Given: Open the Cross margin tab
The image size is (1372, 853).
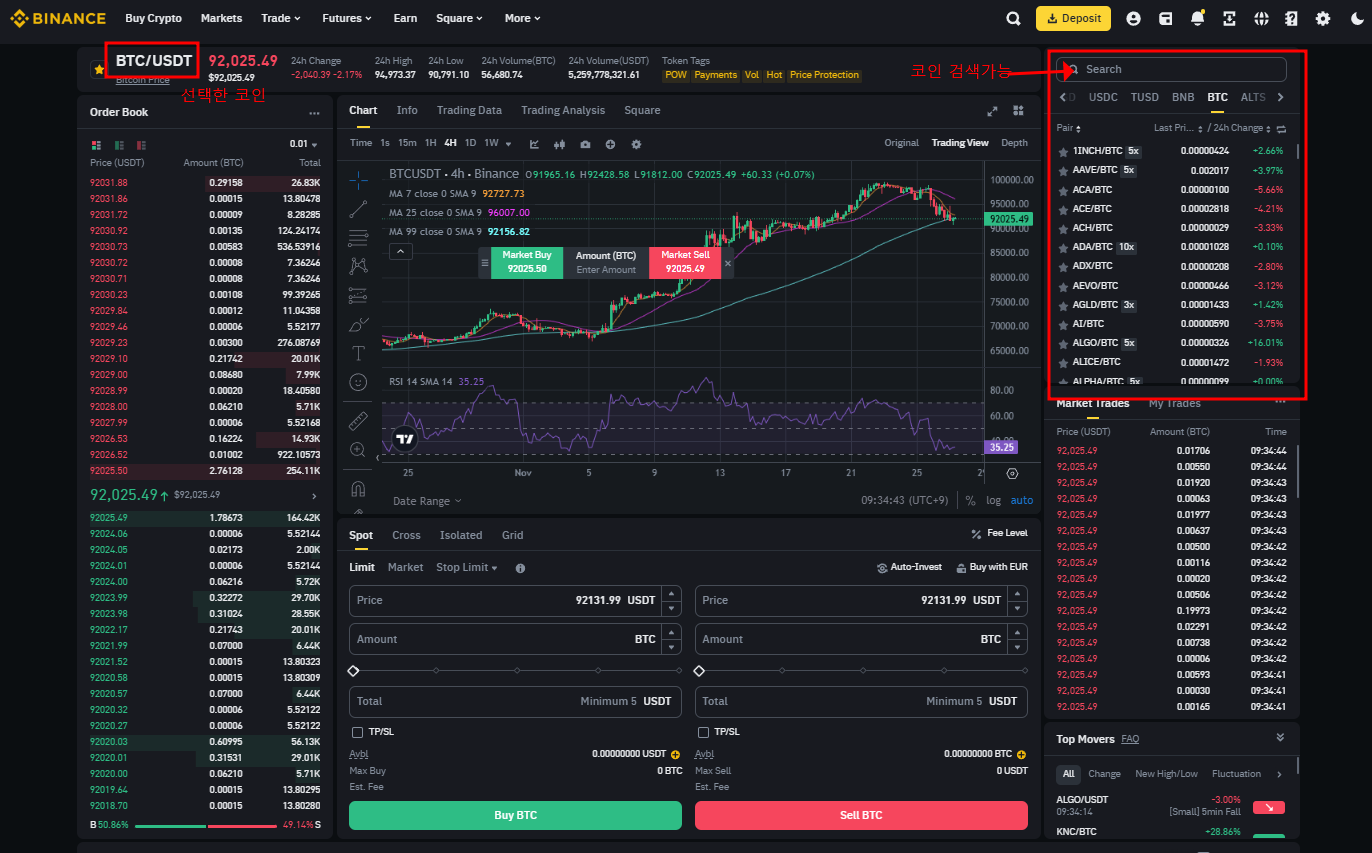Looking at the screenshot, I should point(406,535).
